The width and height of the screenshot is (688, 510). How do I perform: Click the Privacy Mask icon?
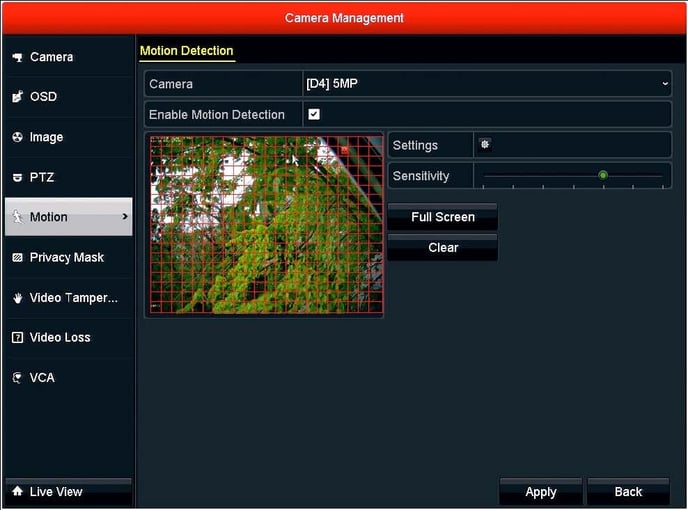[x=17, y=258]
